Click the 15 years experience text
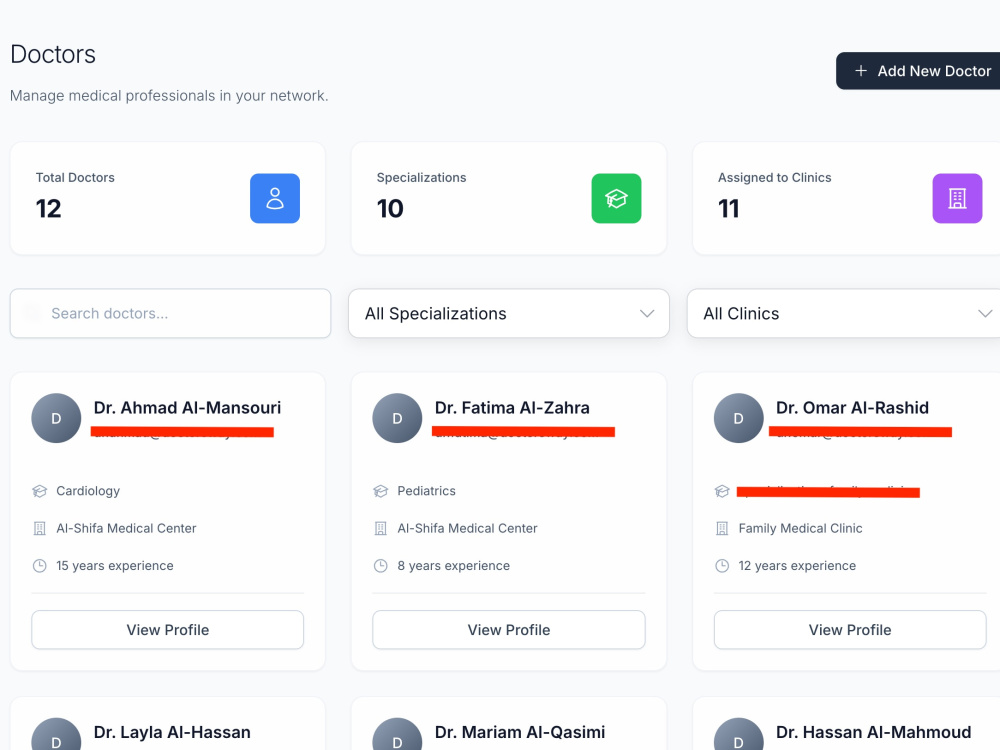Viewport: 1000px width, 750px height. coord(115,566)
